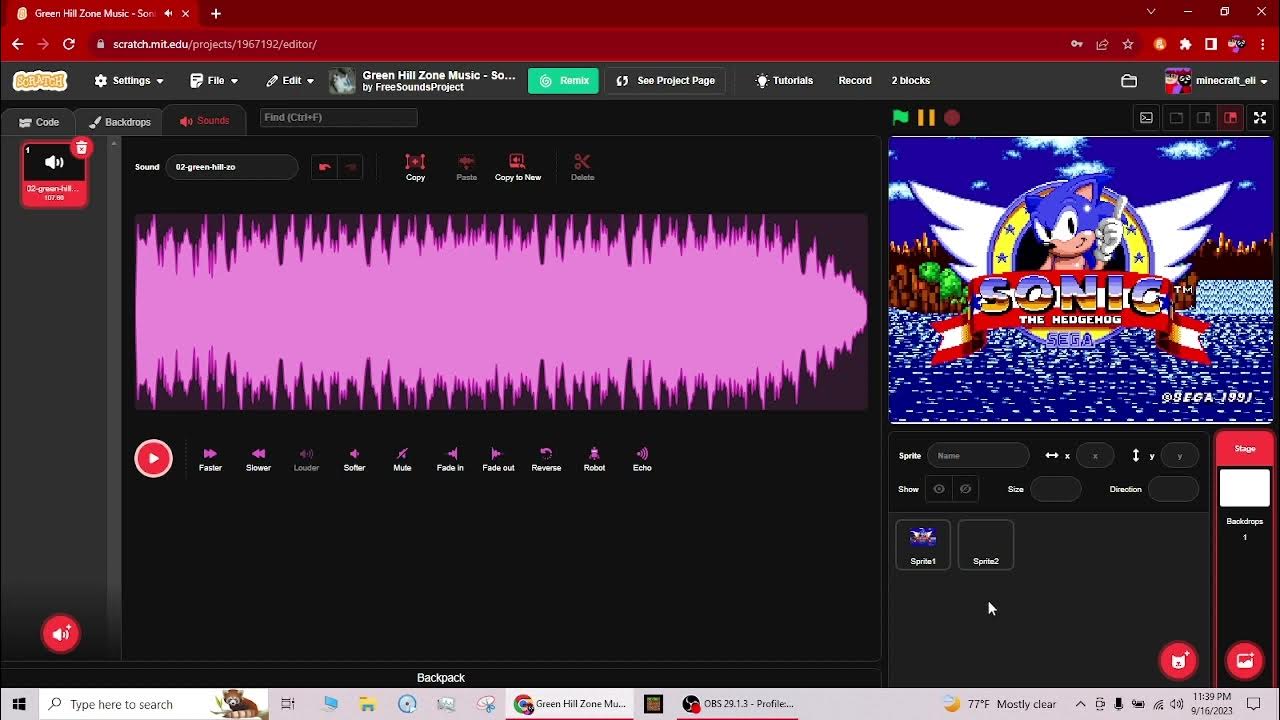The height and width of the screenshot is (720, 1280).
Task: Bookmark this page with star icon
Action: [1128, 44]
